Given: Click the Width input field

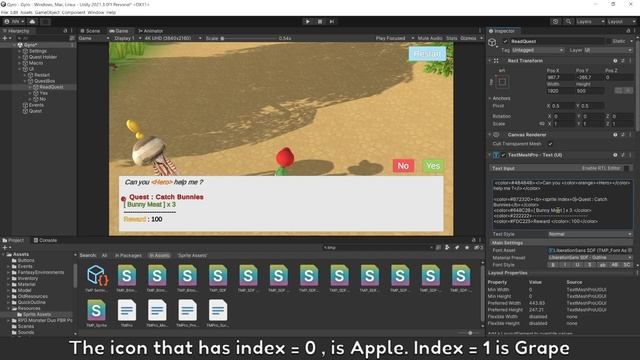Looking at the screenshot, I should 561,91.
